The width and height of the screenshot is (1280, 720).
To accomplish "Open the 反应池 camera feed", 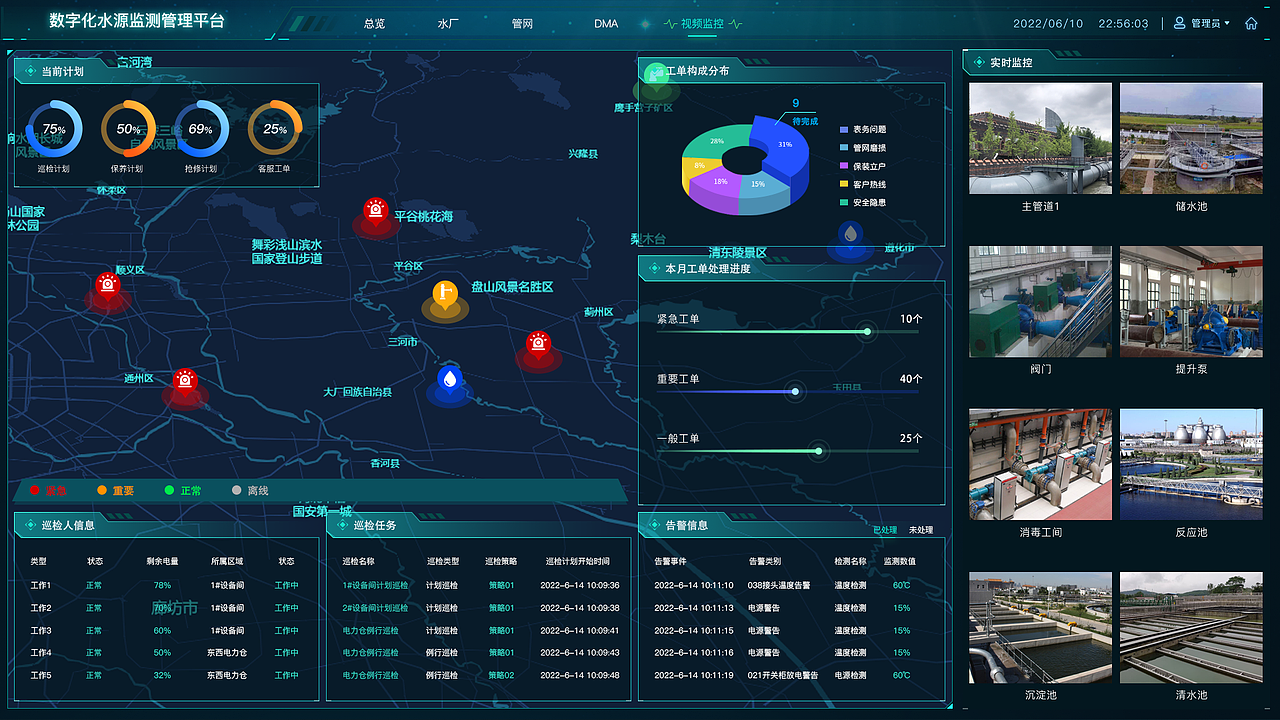I will 1191,464.
